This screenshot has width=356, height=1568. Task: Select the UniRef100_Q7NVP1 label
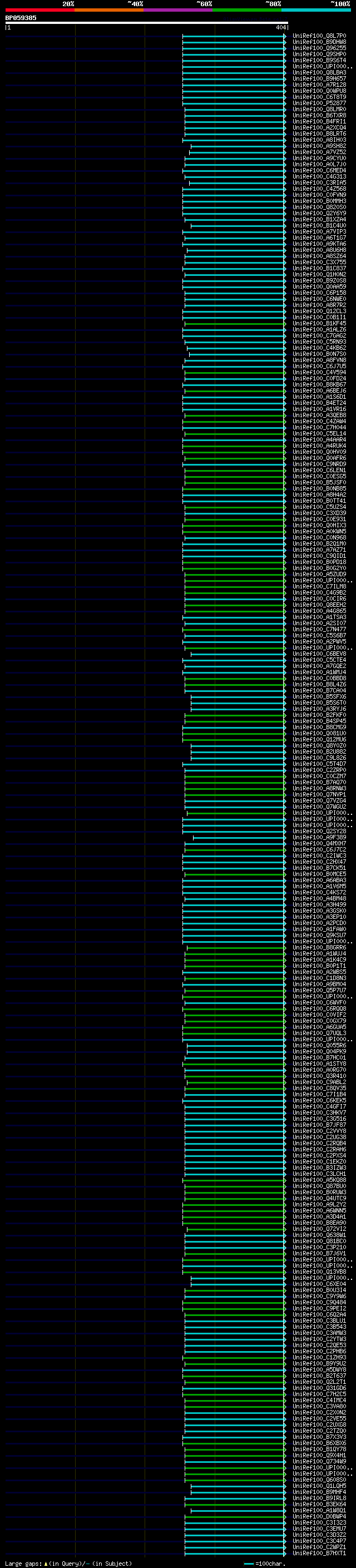[319, 794]
